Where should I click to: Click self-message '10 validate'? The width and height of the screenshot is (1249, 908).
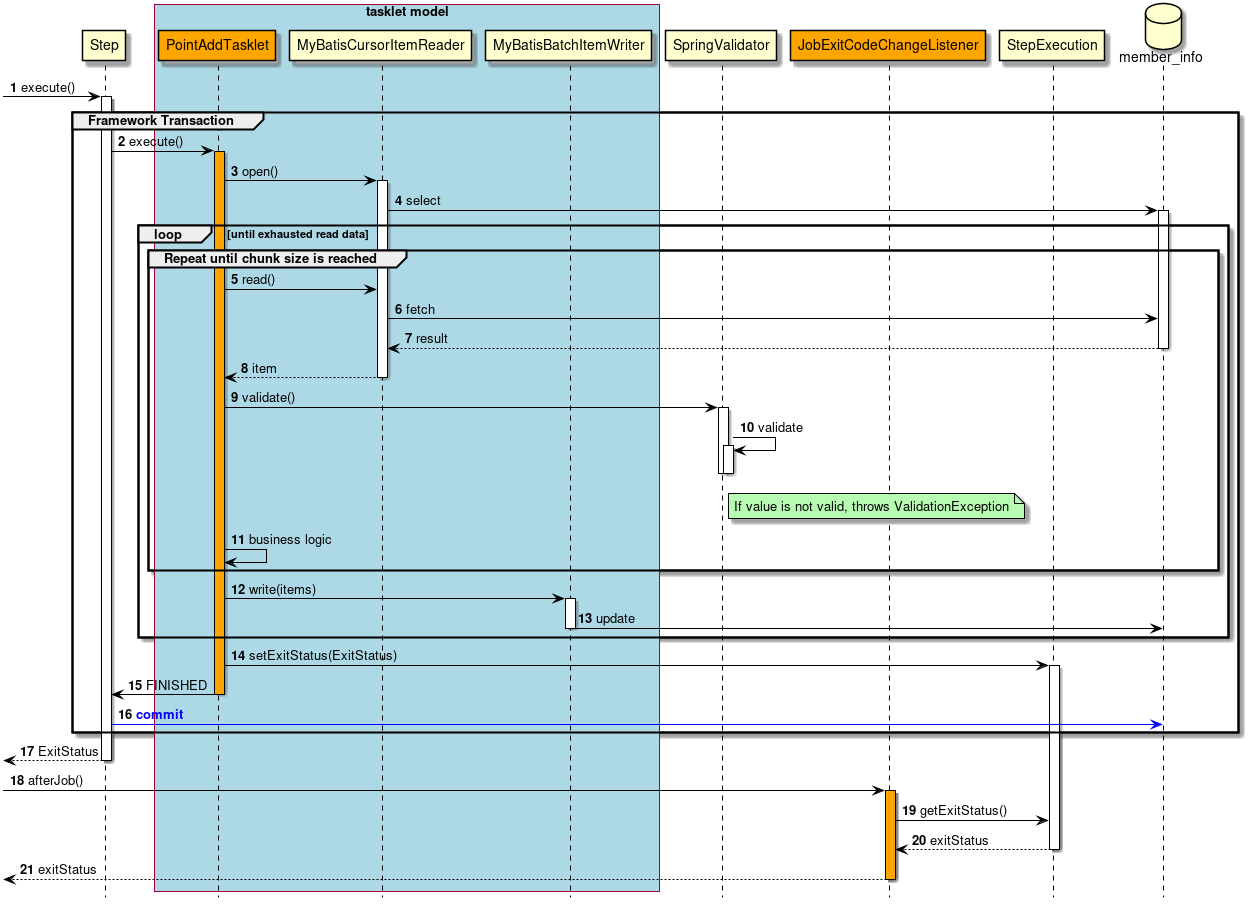tap(771, 428)
